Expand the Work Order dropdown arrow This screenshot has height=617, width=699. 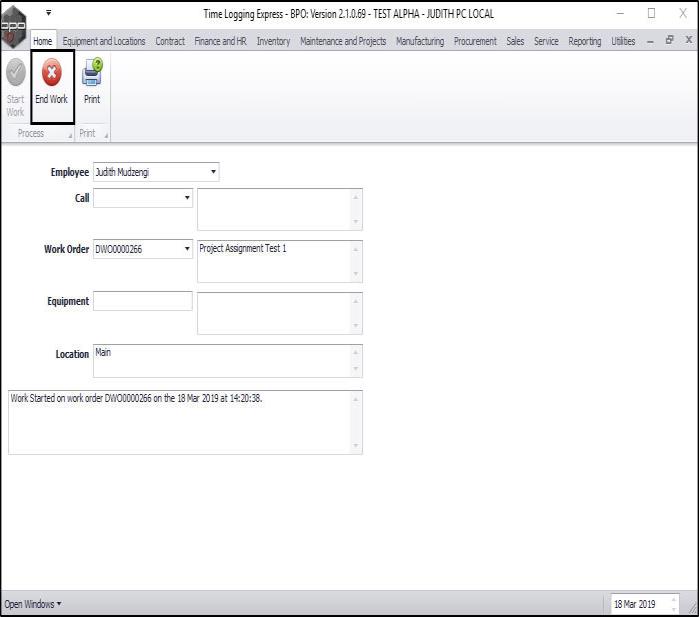(187, 249)
